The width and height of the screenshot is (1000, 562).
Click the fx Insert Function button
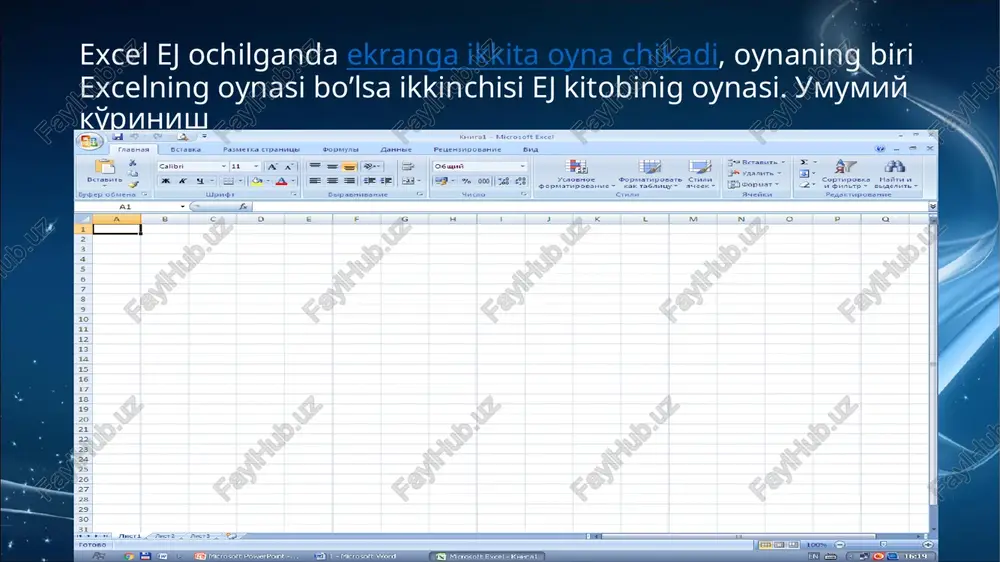coord(242,207)
